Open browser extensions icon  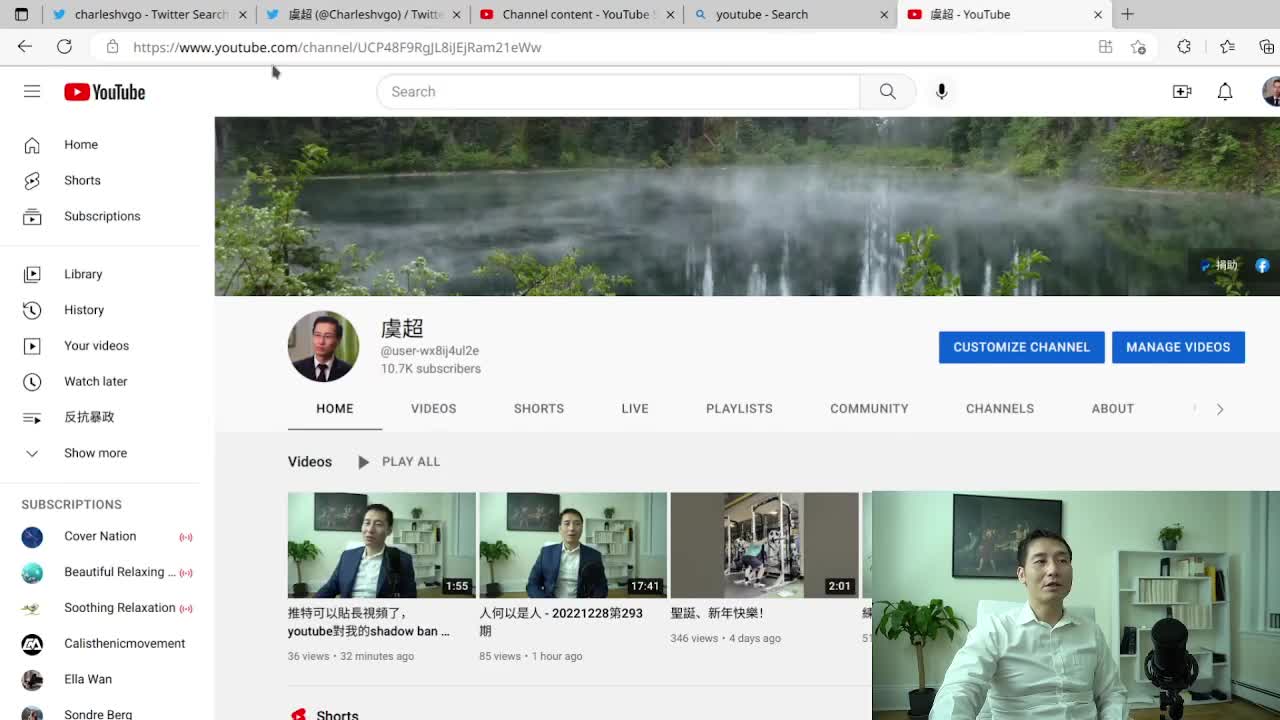click(x=1184, y=47)
